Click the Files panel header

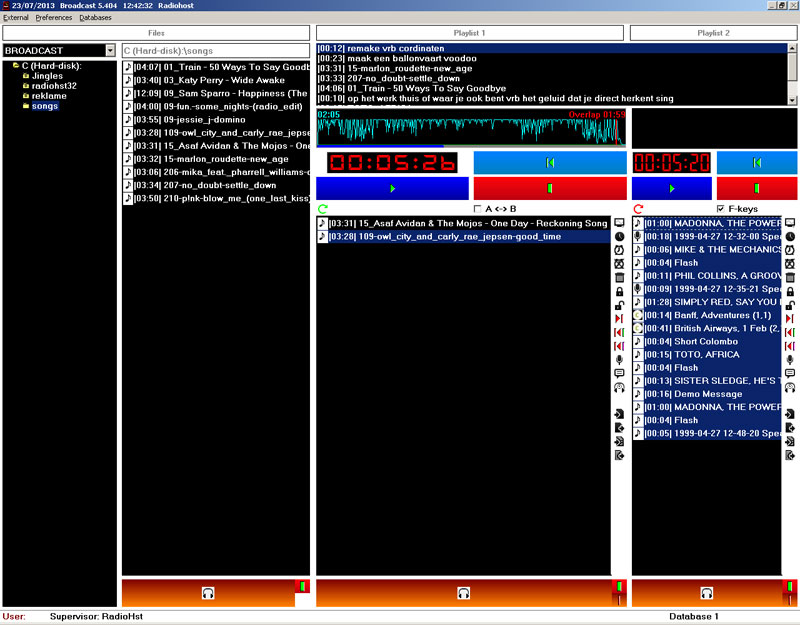tap(156, 33)
